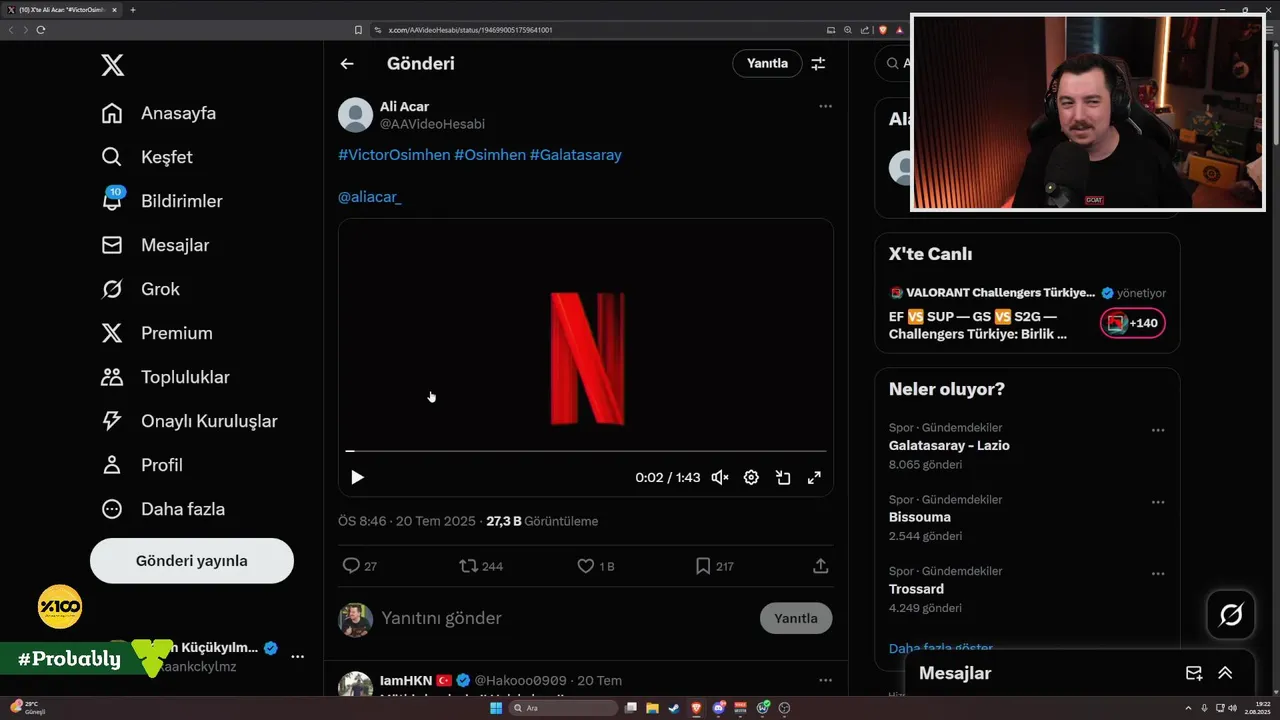
Task: Open Steam from the taskbar
Action: coord(674,708)
